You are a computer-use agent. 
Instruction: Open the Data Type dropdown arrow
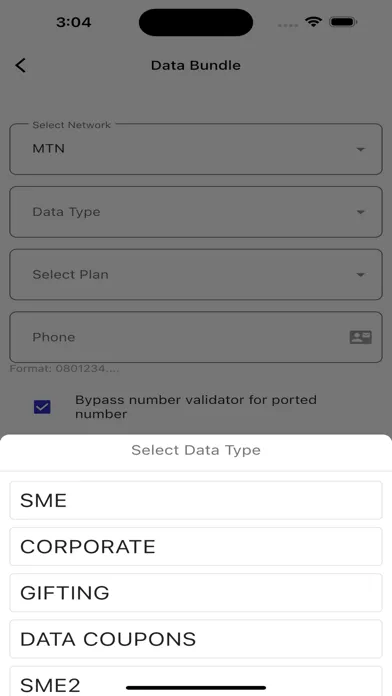tap(360, 212)
